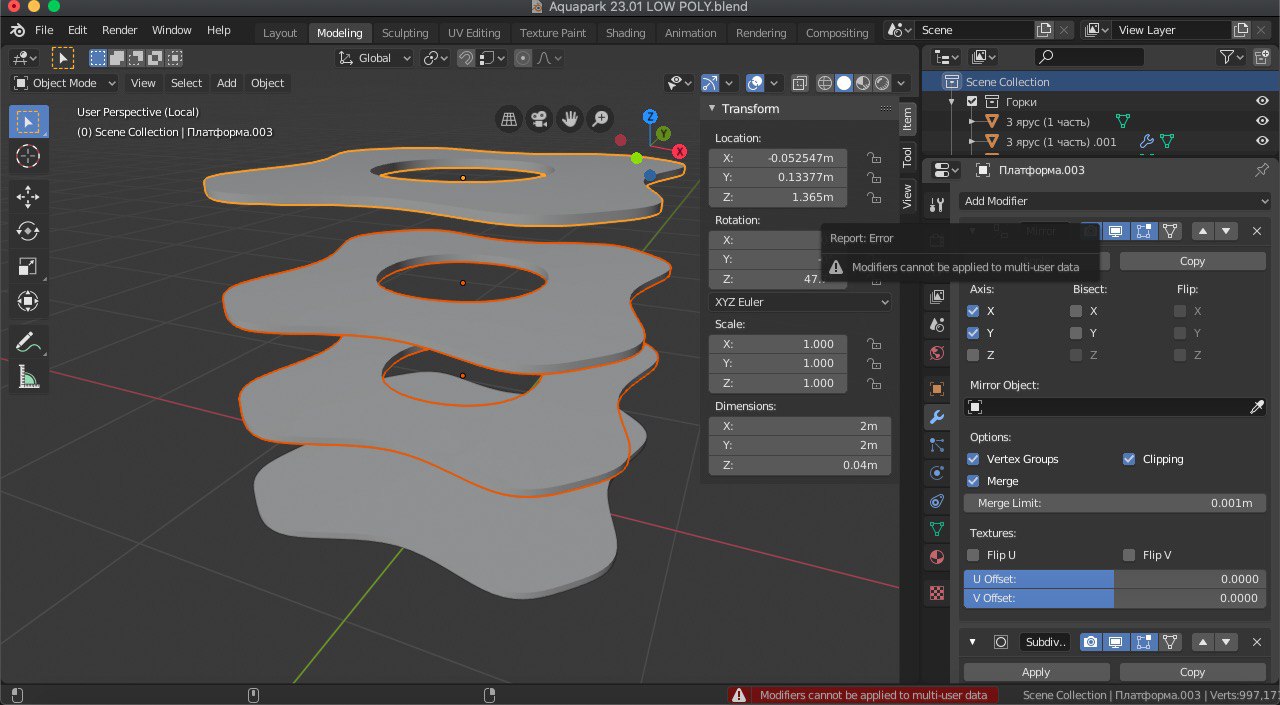1280x705 pixels.
Task: Open the Tool settings properties tab
Action: pyautogui.click(x=937, y=205)
